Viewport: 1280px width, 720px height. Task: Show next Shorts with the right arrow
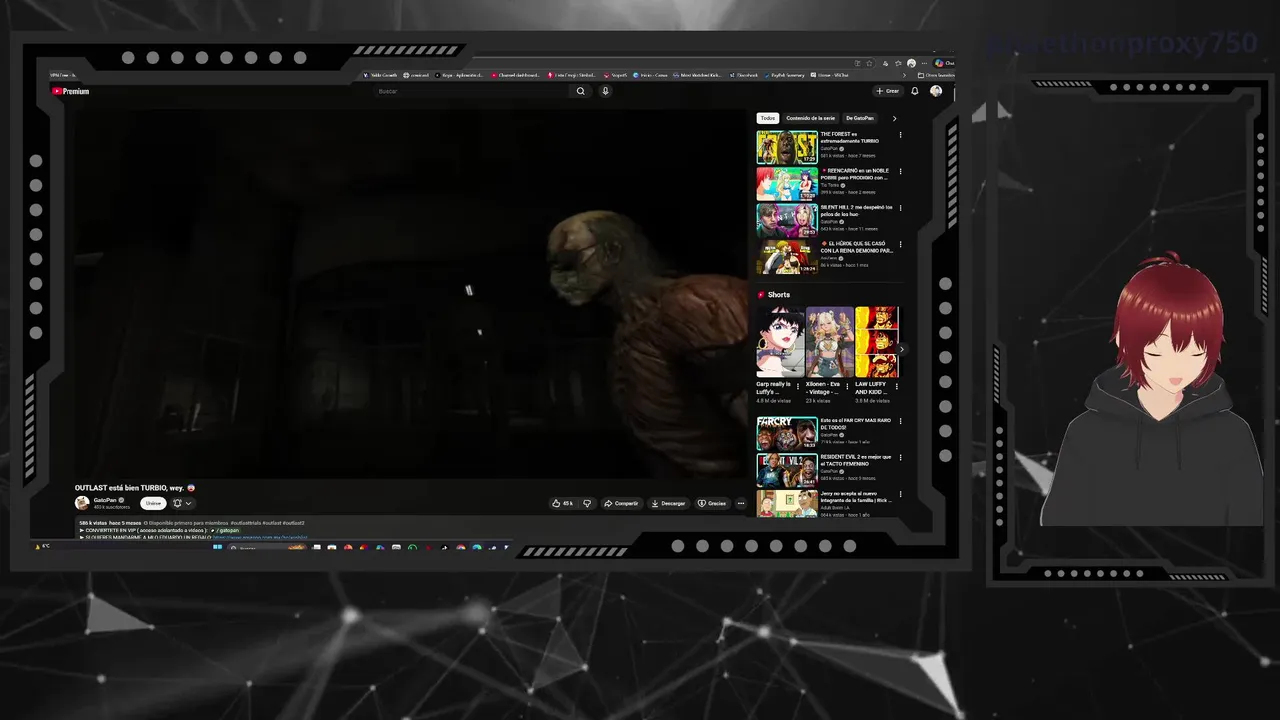(900, 349)
